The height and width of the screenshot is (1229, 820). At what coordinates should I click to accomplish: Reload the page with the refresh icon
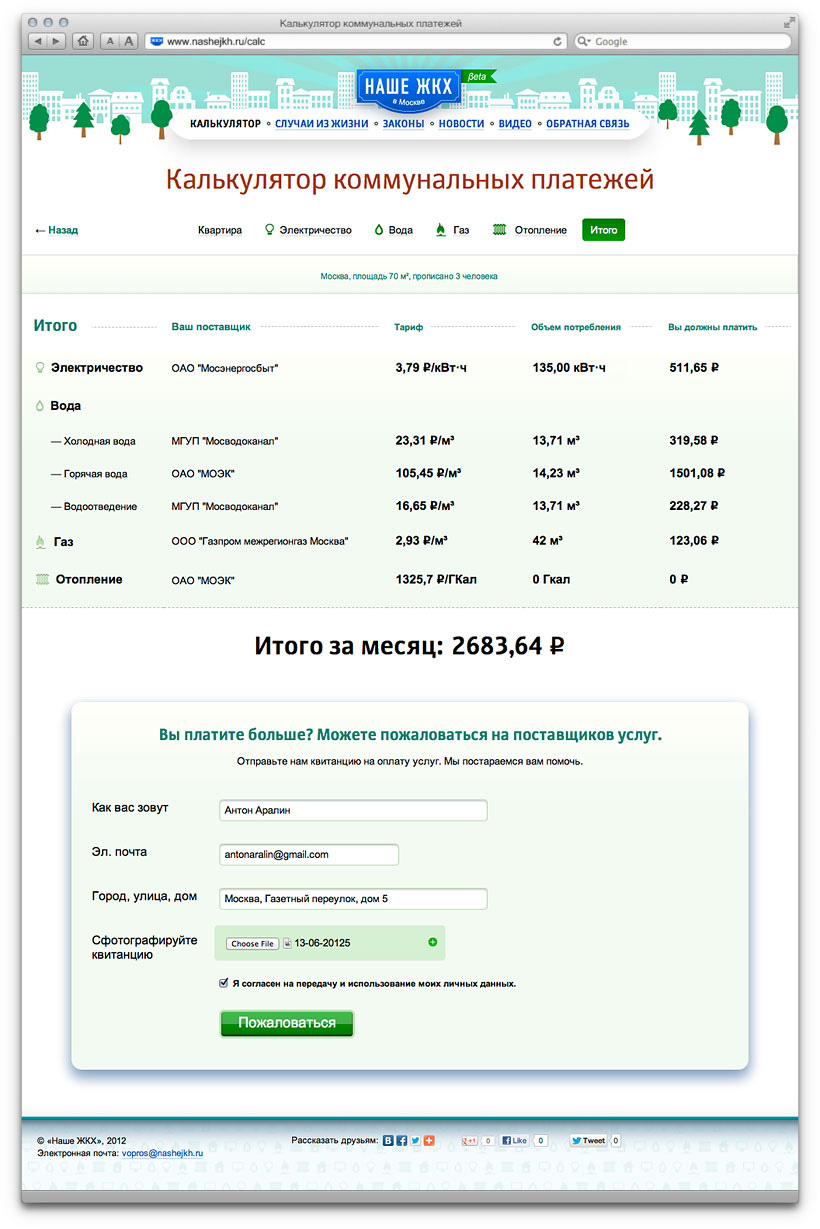tap(558, 42)
